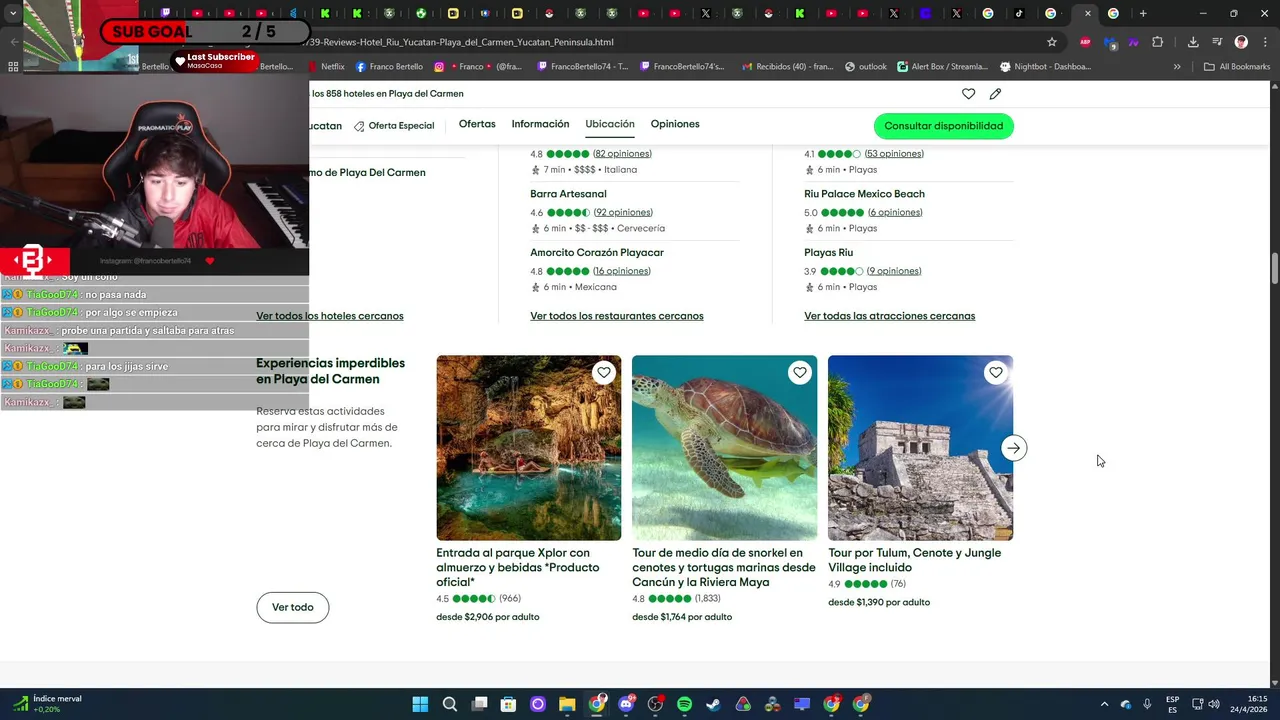1280x720 pixels.
Task: Switch to the Ofertas tab
Action: pos(477,124)
